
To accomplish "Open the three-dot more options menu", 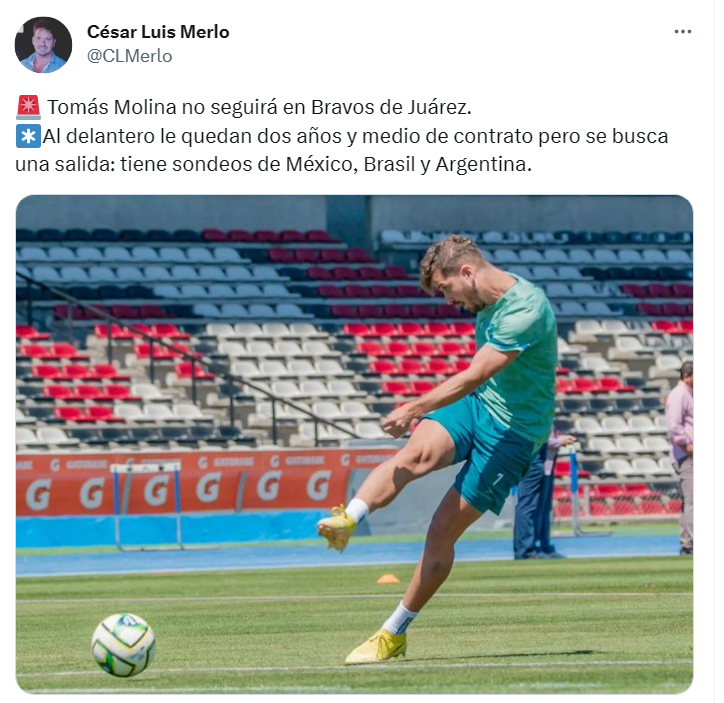I will [682, 31].
